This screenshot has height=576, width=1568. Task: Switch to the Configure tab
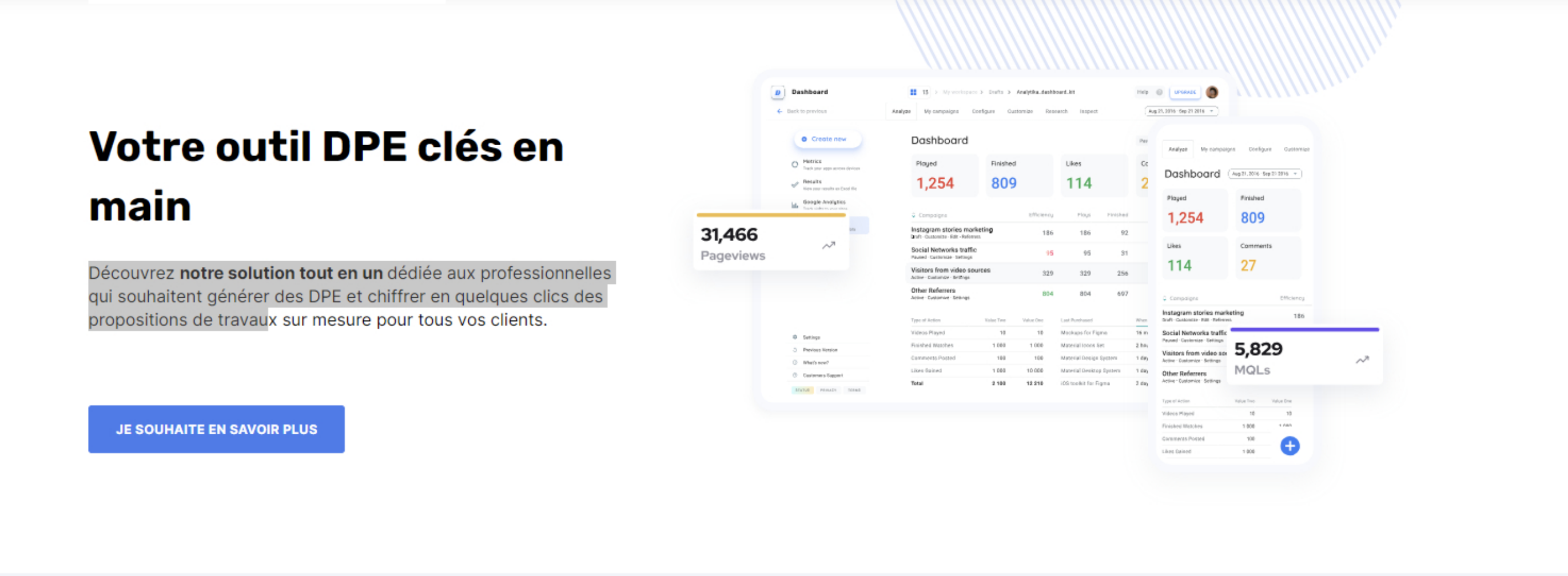(983, 111)
